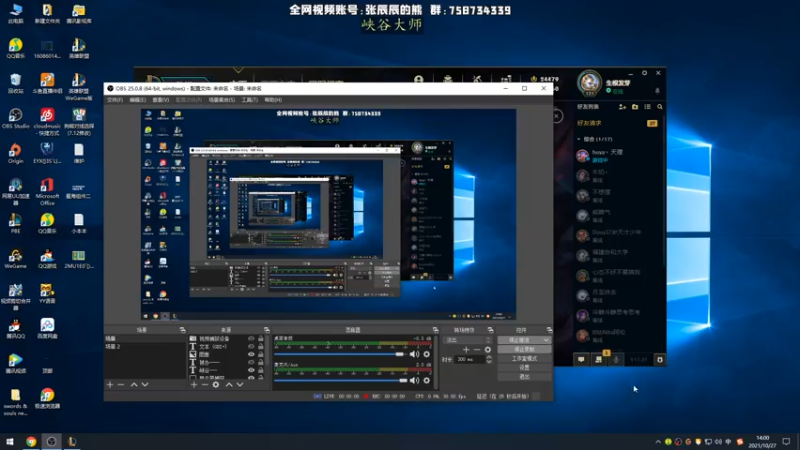Open the Origin desktop shortcut
This screenshot has height=450, width=800.
15,153
